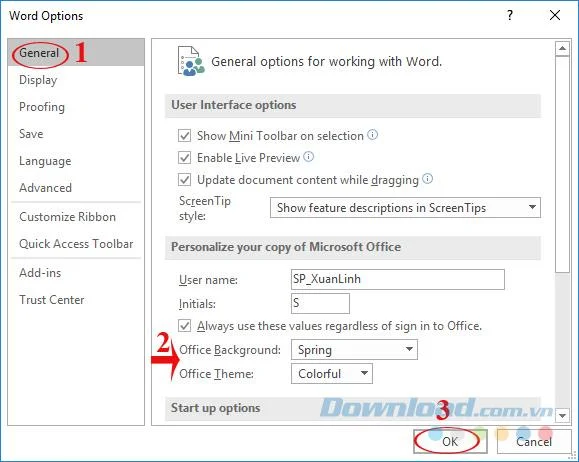Screen dimensions: 579x462
Task: Click the scrollbar down arrow
Action: (562, 415)
